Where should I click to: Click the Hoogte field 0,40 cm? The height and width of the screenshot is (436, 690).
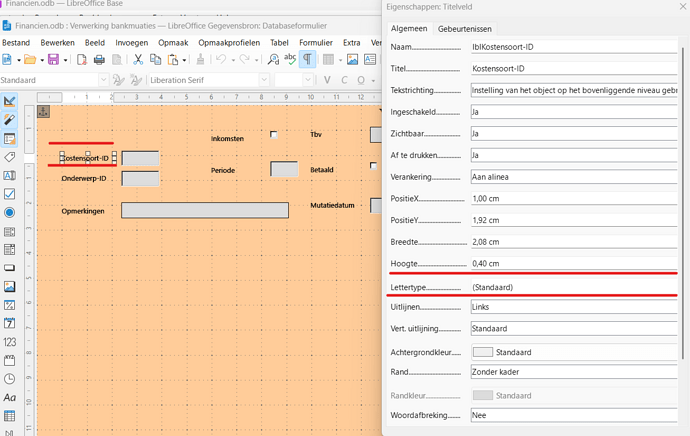coord(574,263)
